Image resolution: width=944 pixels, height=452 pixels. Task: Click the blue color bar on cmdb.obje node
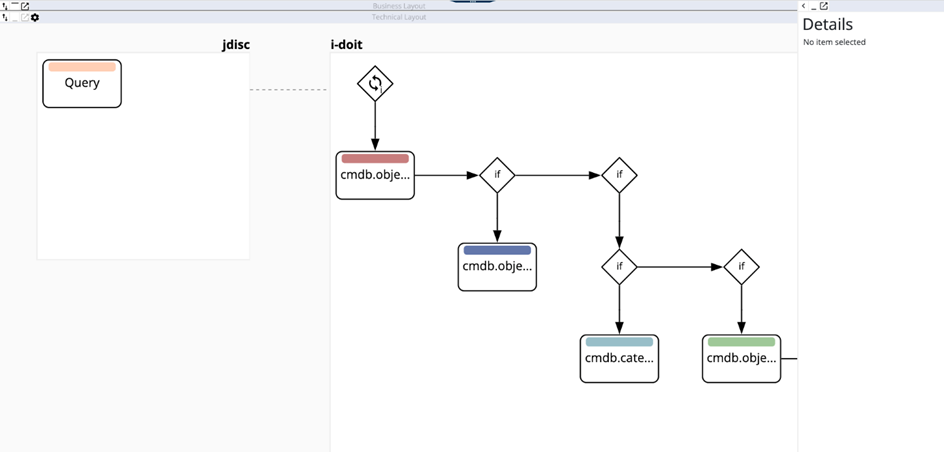[497, 250]
